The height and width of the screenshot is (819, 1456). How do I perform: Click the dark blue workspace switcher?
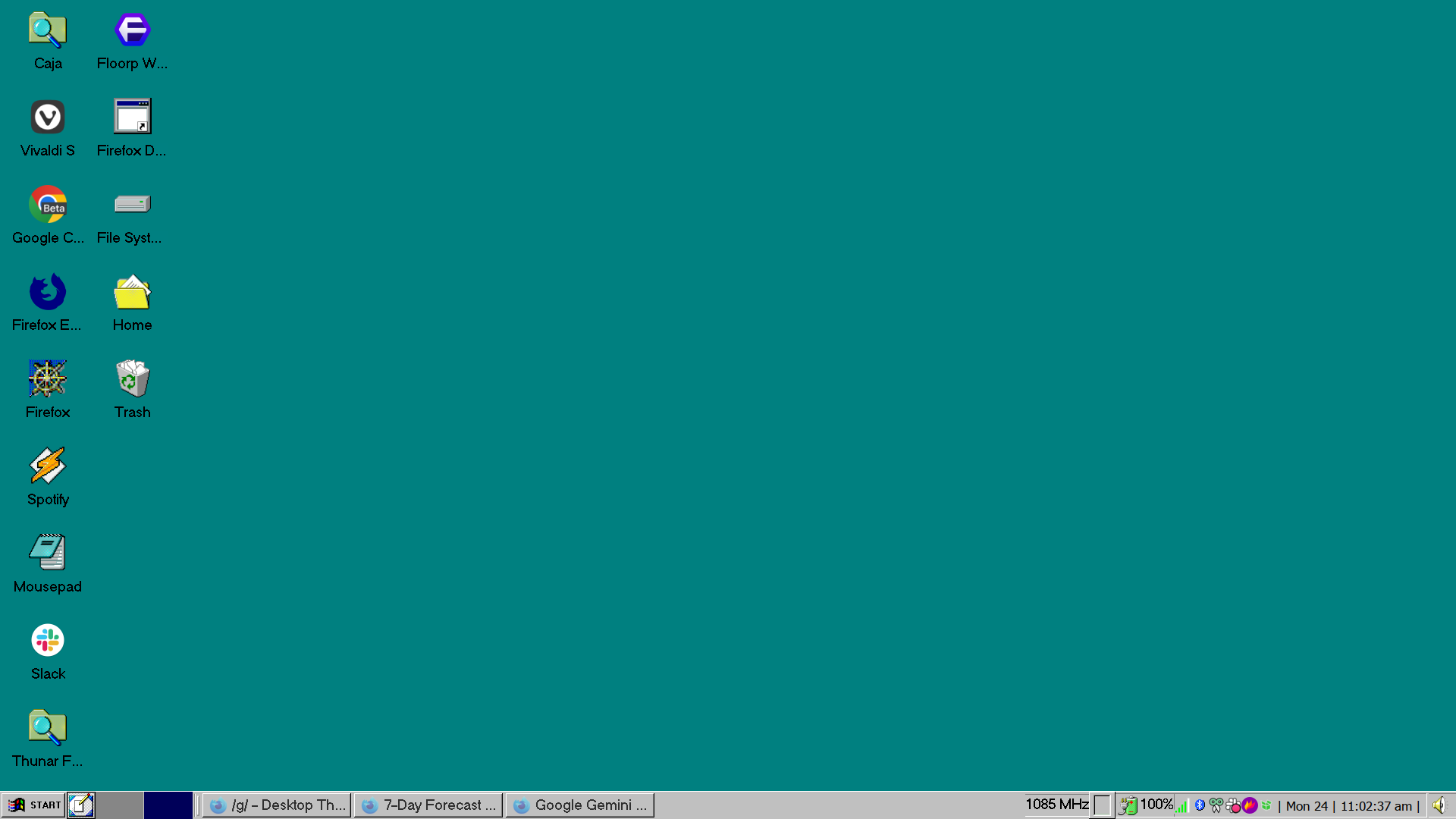(168, 805)
